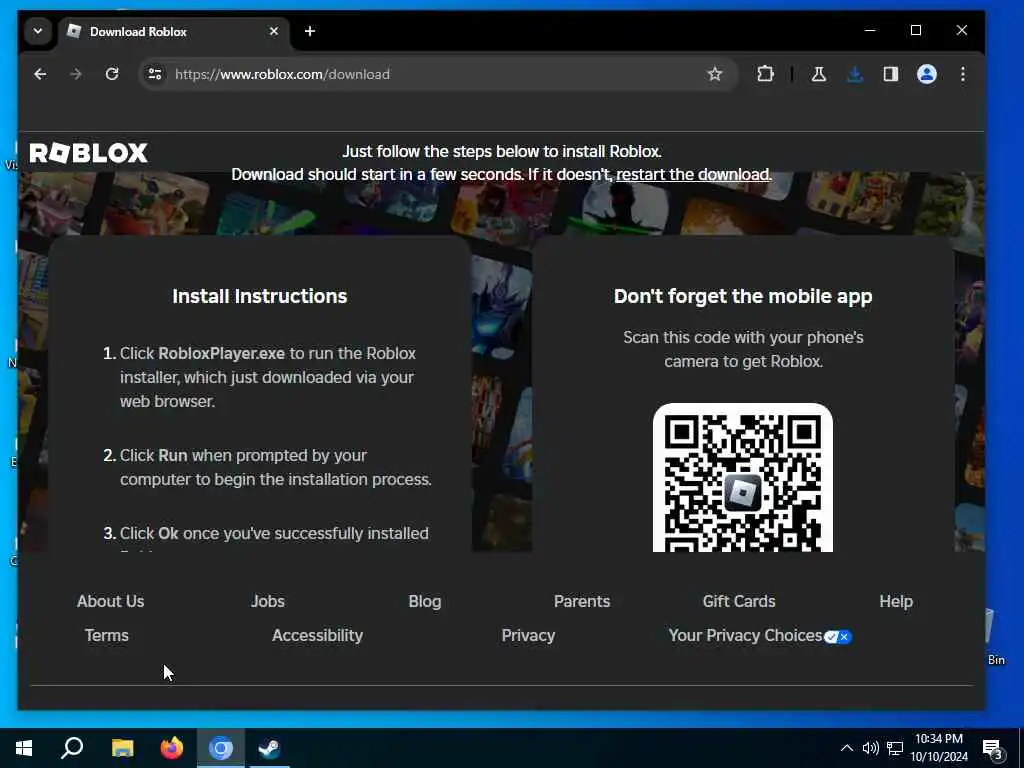Open the Privacy footer link

[x=528, y=635]
